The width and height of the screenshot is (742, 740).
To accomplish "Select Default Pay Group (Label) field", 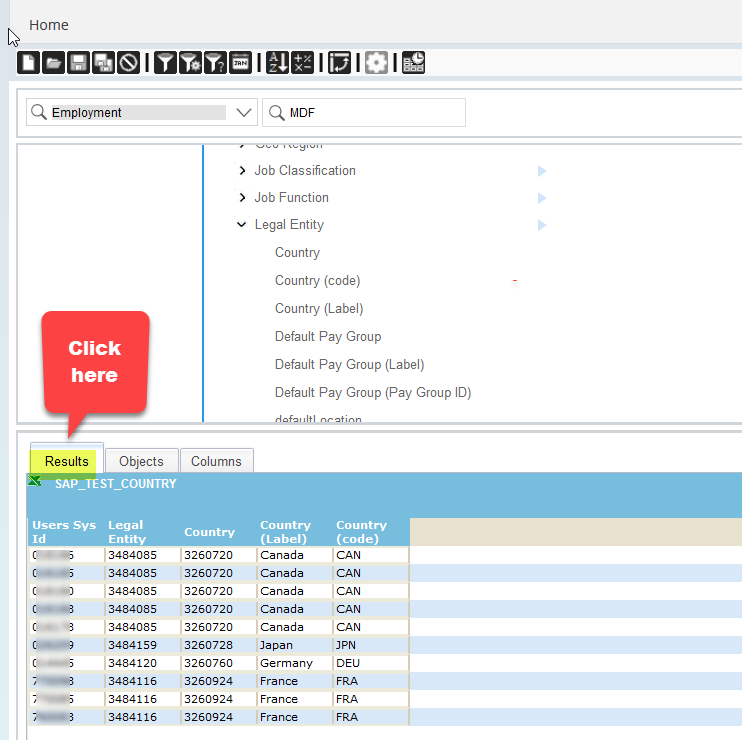I will pos(349,364).
